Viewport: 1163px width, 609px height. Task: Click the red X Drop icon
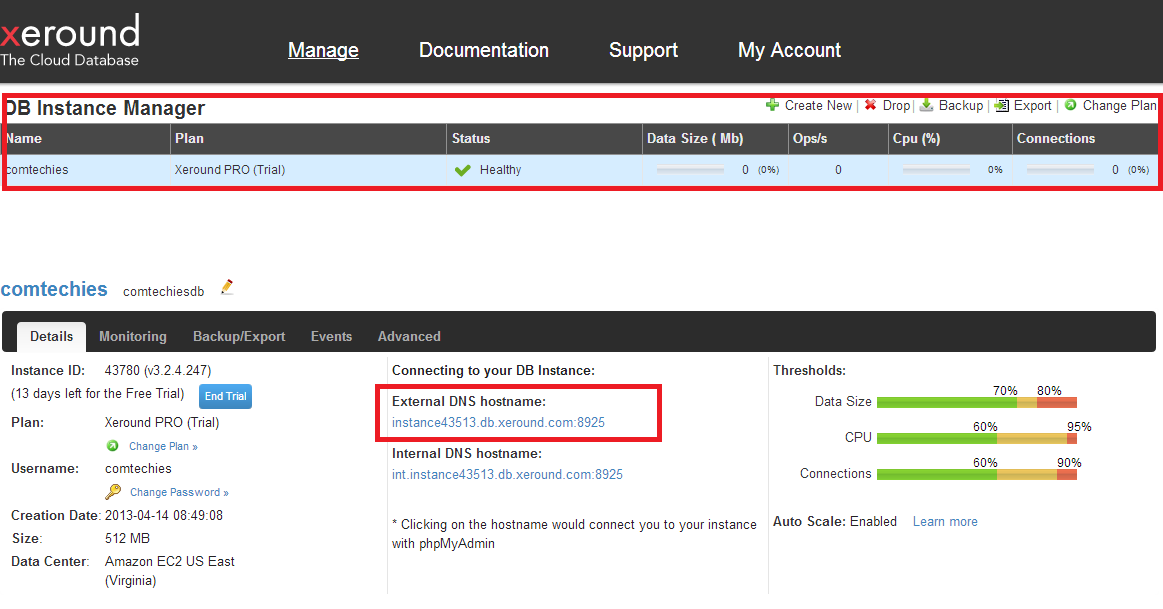tap(871, 105)
